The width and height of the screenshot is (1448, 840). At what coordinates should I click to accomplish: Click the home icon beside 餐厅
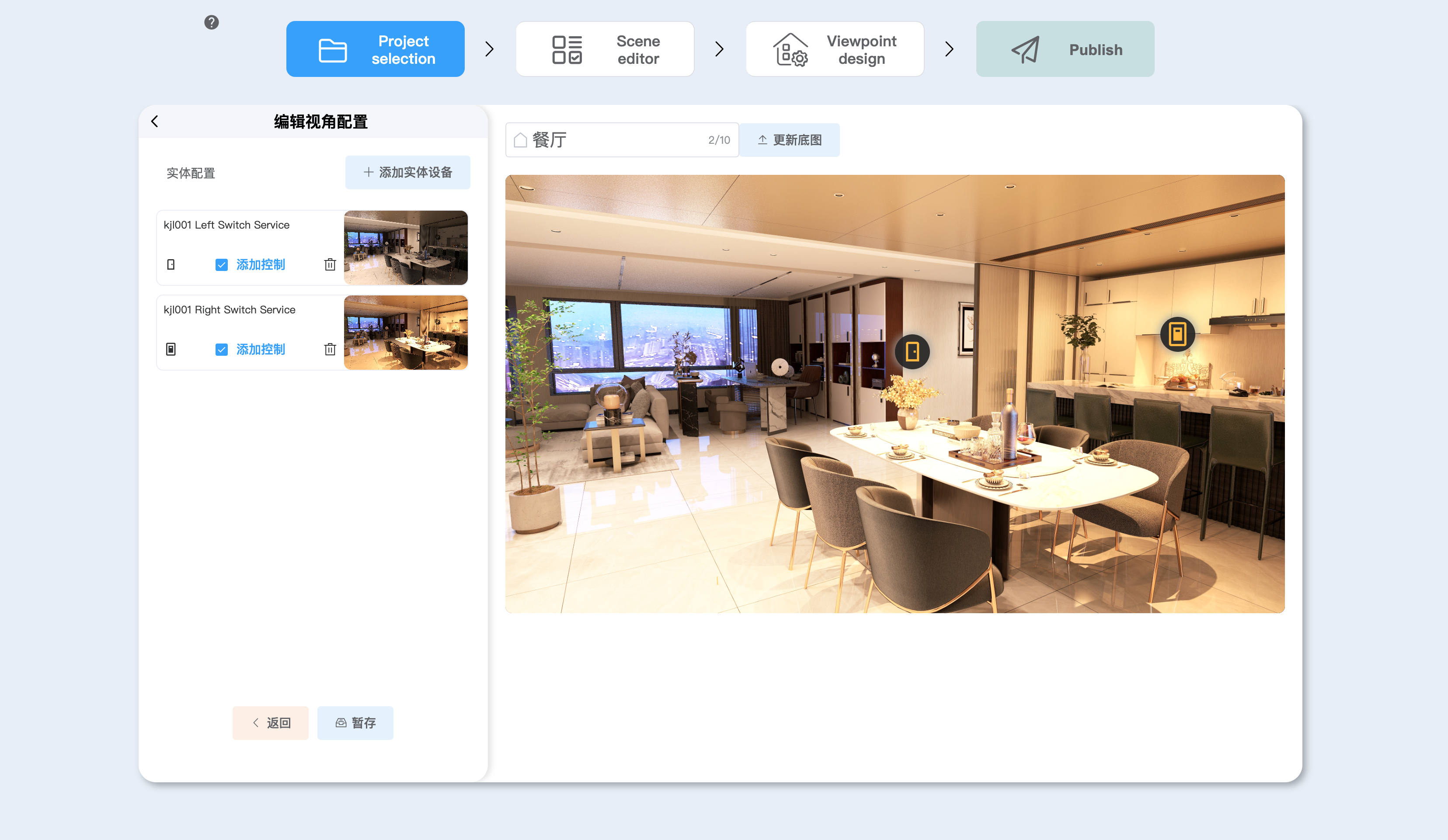(x=521, y=140)
